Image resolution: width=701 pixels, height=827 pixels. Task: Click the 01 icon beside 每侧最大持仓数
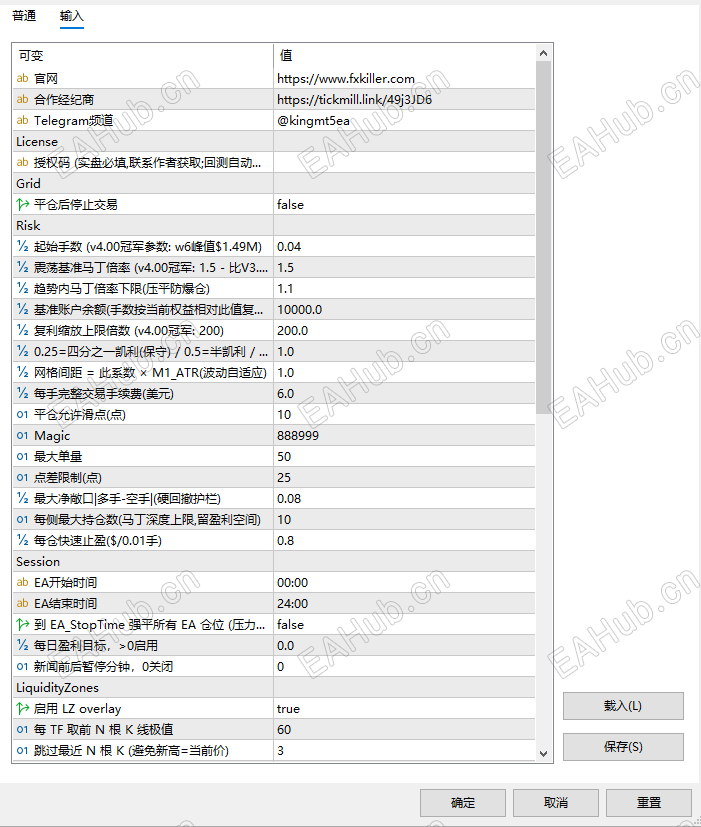pyautogui.click(x=22, y=520)
